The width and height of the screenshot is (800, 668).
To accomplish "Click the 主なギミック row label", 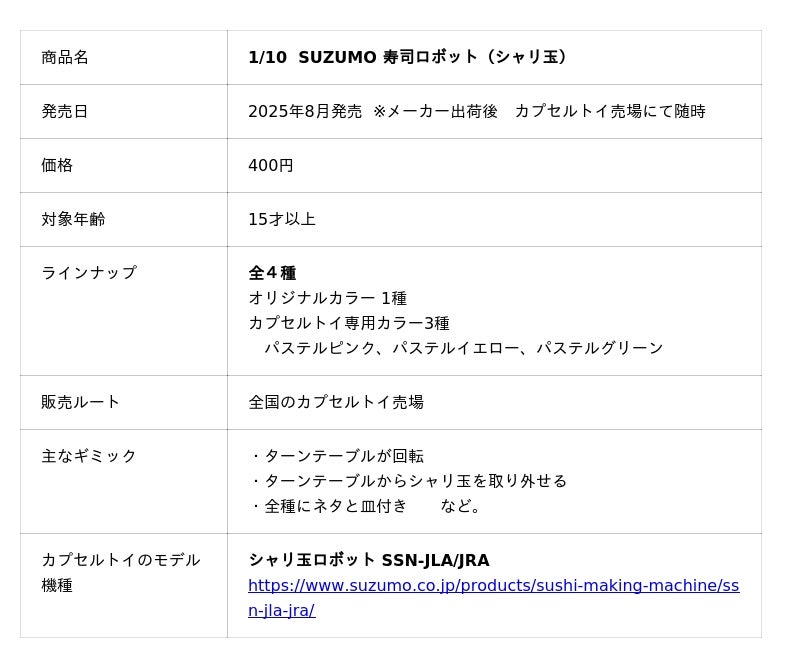I will click(89, 456).
